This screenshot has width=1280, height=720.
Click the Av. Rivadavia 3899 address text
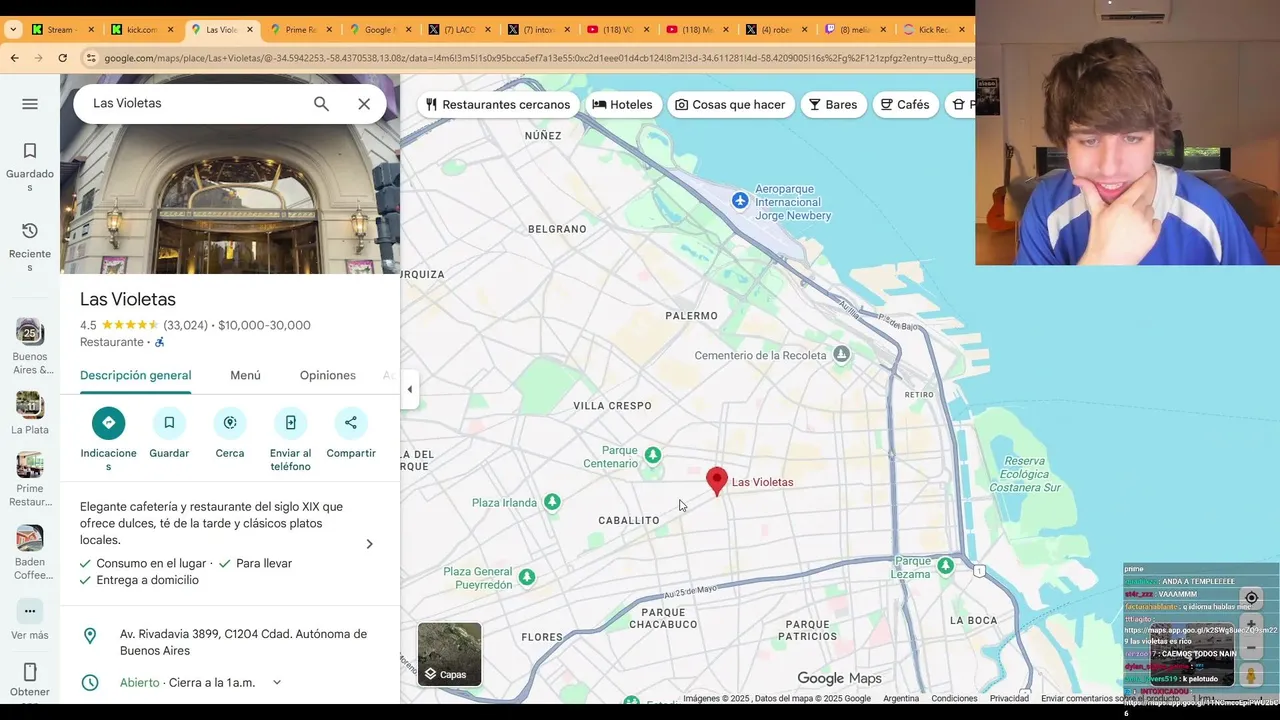243,642
